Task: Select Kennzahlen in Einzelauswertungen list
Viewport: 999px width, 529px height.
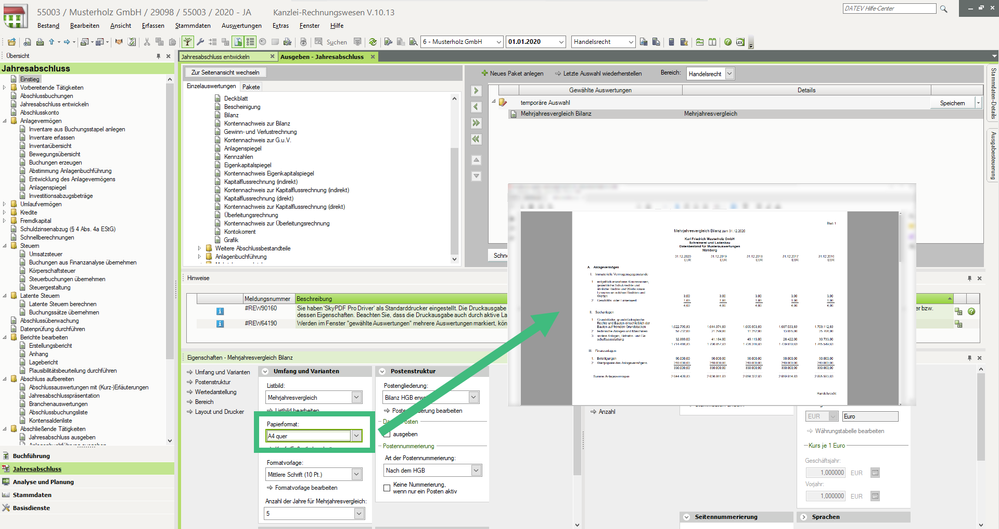Action: (x=238, y=157)
